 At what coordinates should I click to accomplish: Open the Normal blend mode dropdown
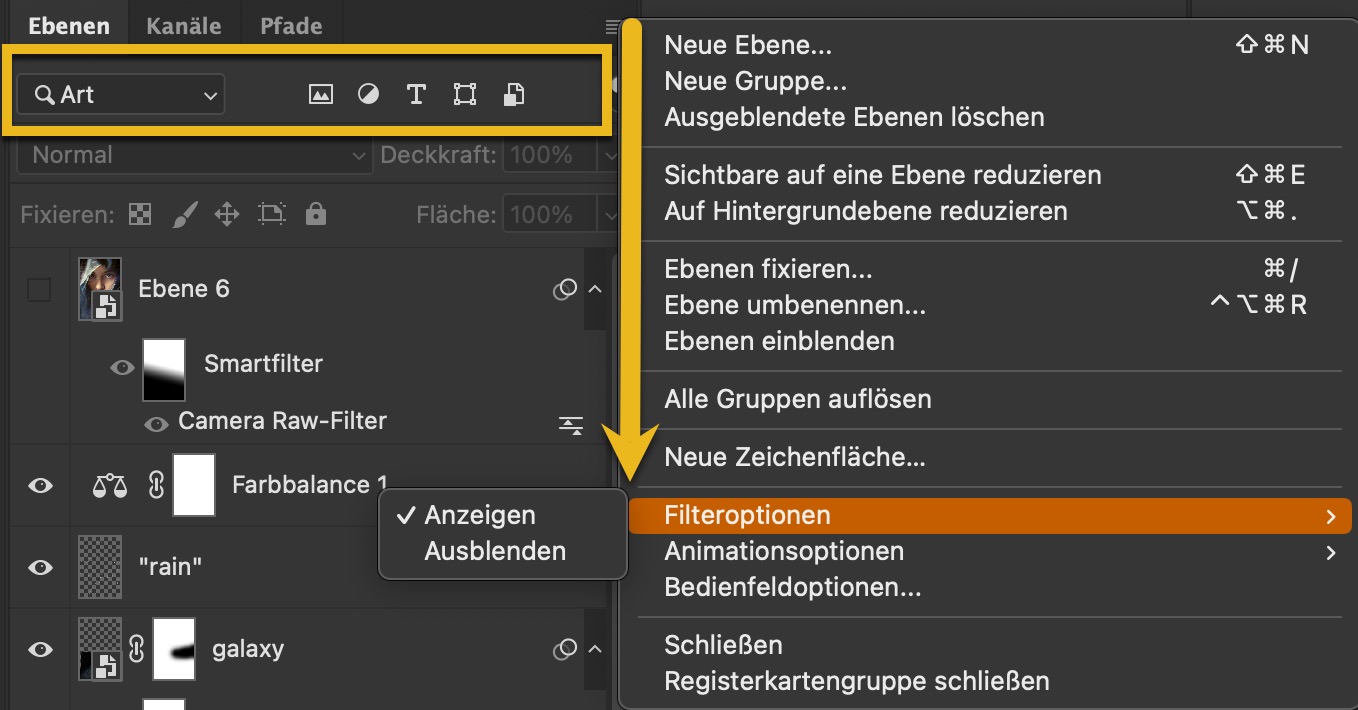pyautogui.click(x=195, y=155)
